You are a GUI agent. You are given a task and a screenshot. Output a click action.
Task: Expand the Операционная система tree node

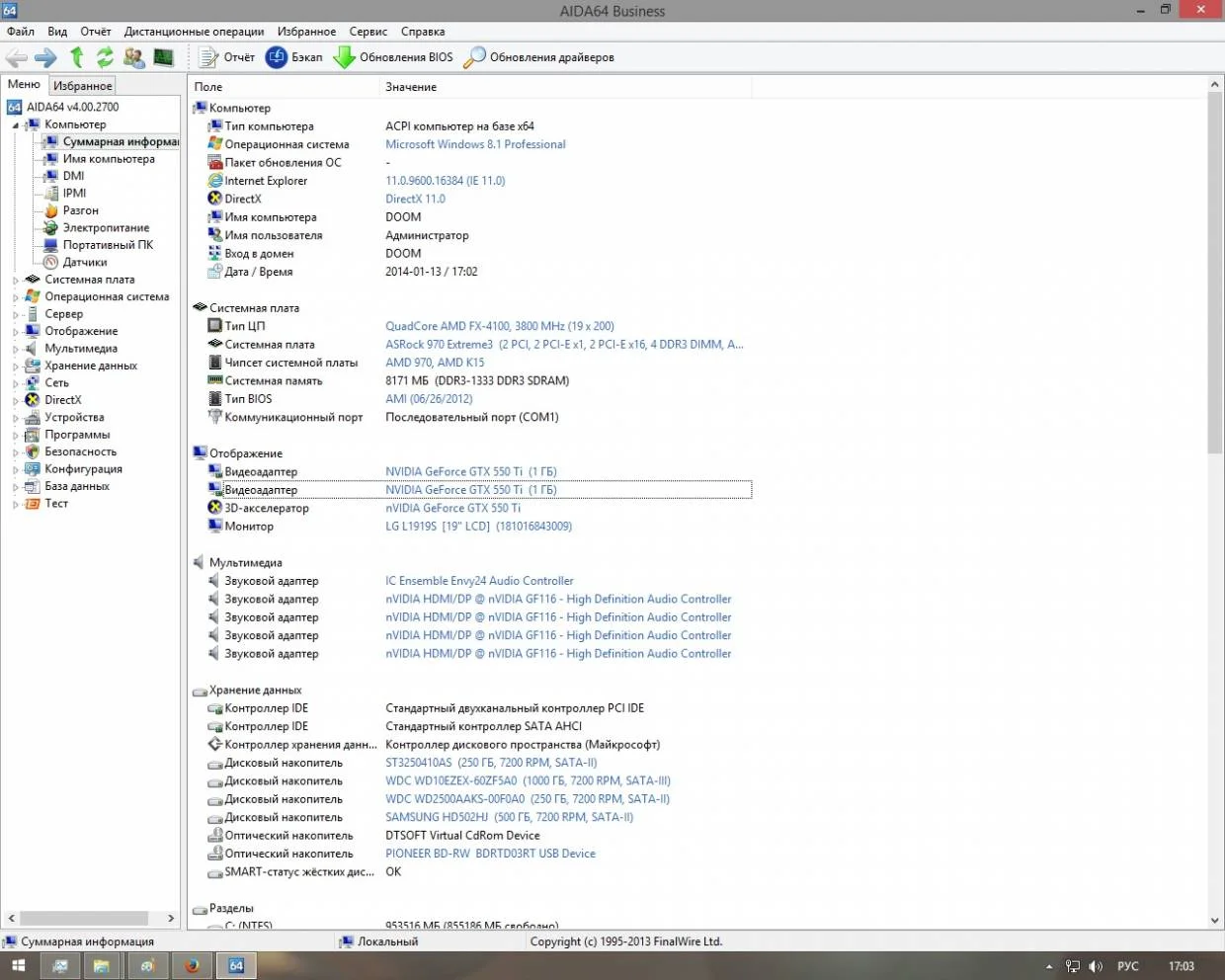coord(15,297)
